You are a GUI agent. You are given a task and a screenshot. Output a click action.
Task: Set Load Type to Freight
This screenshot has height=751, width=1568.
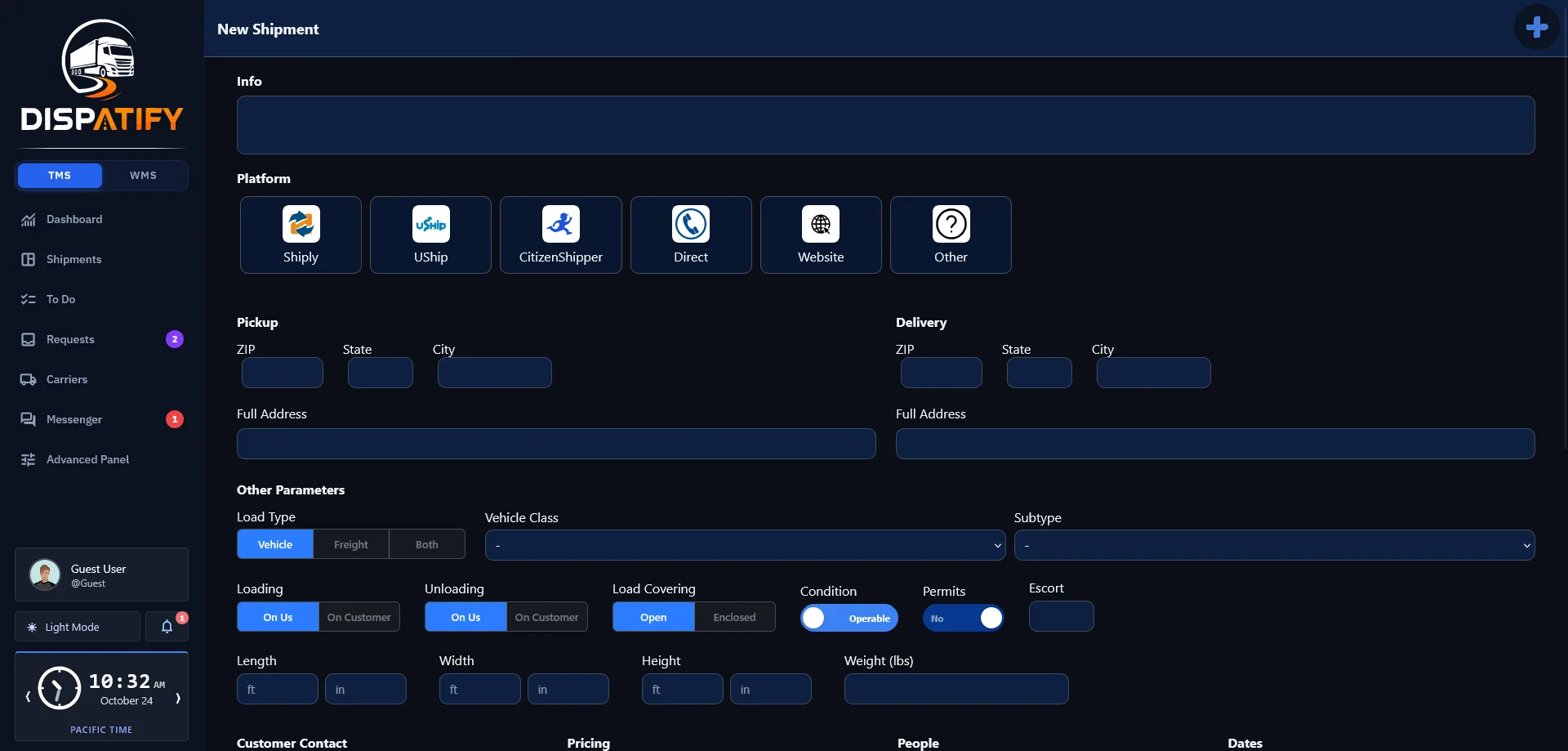pyautogui.click(x=351, y=544)
